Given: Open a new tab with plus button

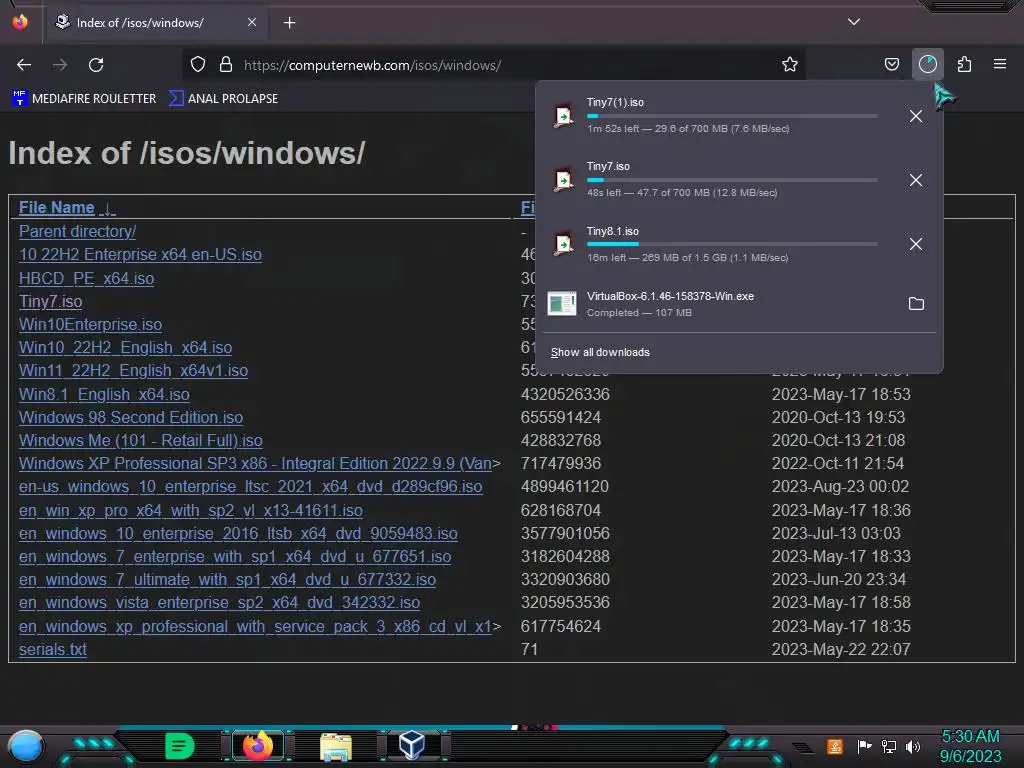Looking at the screenshot, I should click(289, 23).
